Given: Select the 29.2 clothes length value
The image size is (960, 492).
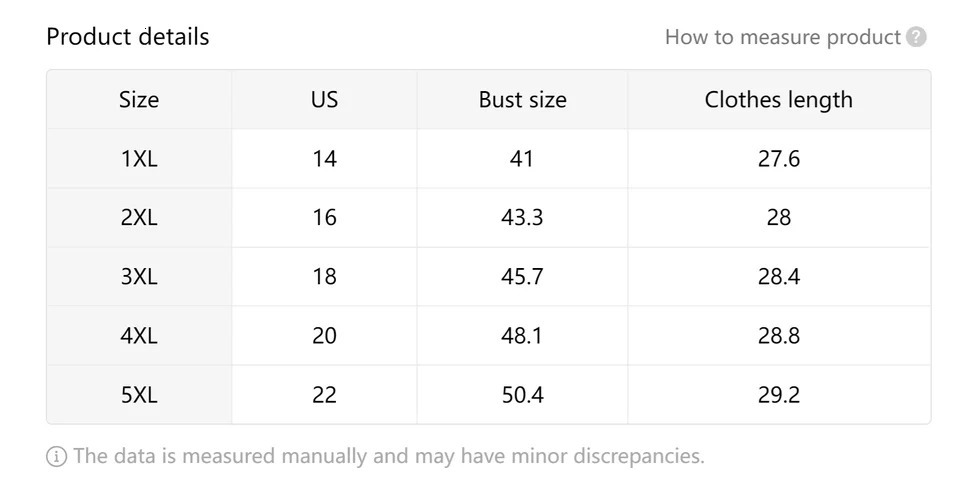Looking at the screenshot, I should coord(778,395).
